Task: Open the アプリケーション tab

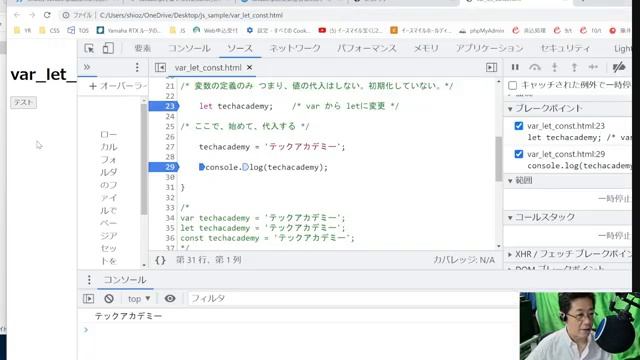Action: (x=489, y=49)
